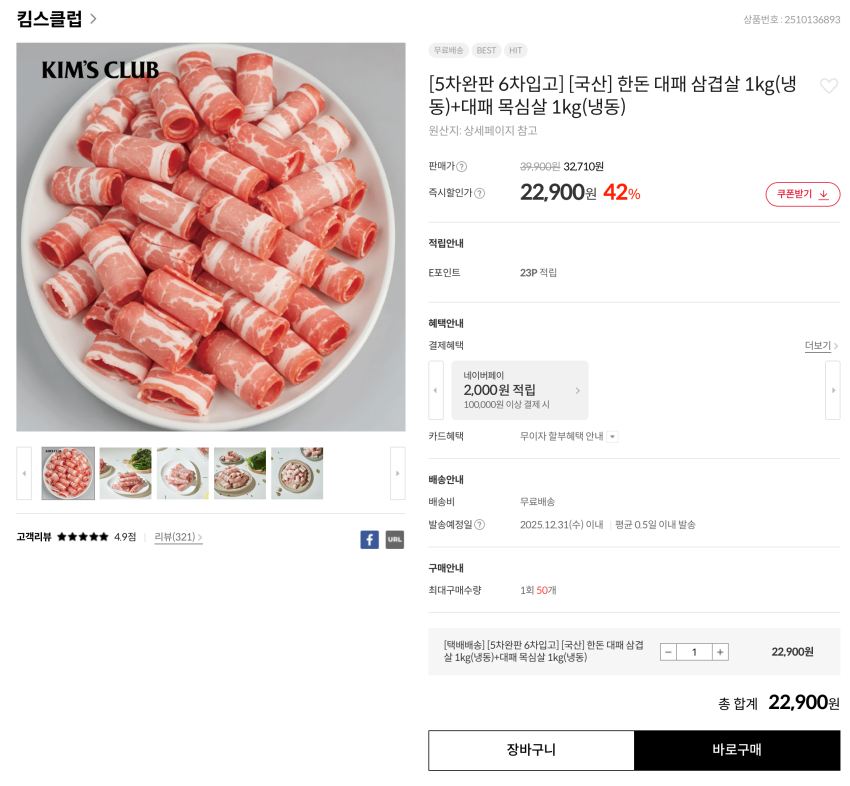Increase quantity with plus button
Image resolution: width=850 pixels, height=786 pixels.
(720, 652)
